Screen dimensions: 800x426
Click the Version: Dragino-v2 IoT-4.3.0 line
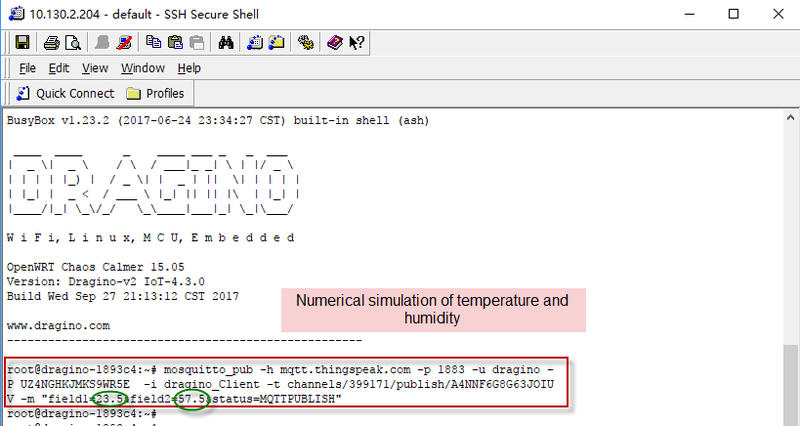106,281
